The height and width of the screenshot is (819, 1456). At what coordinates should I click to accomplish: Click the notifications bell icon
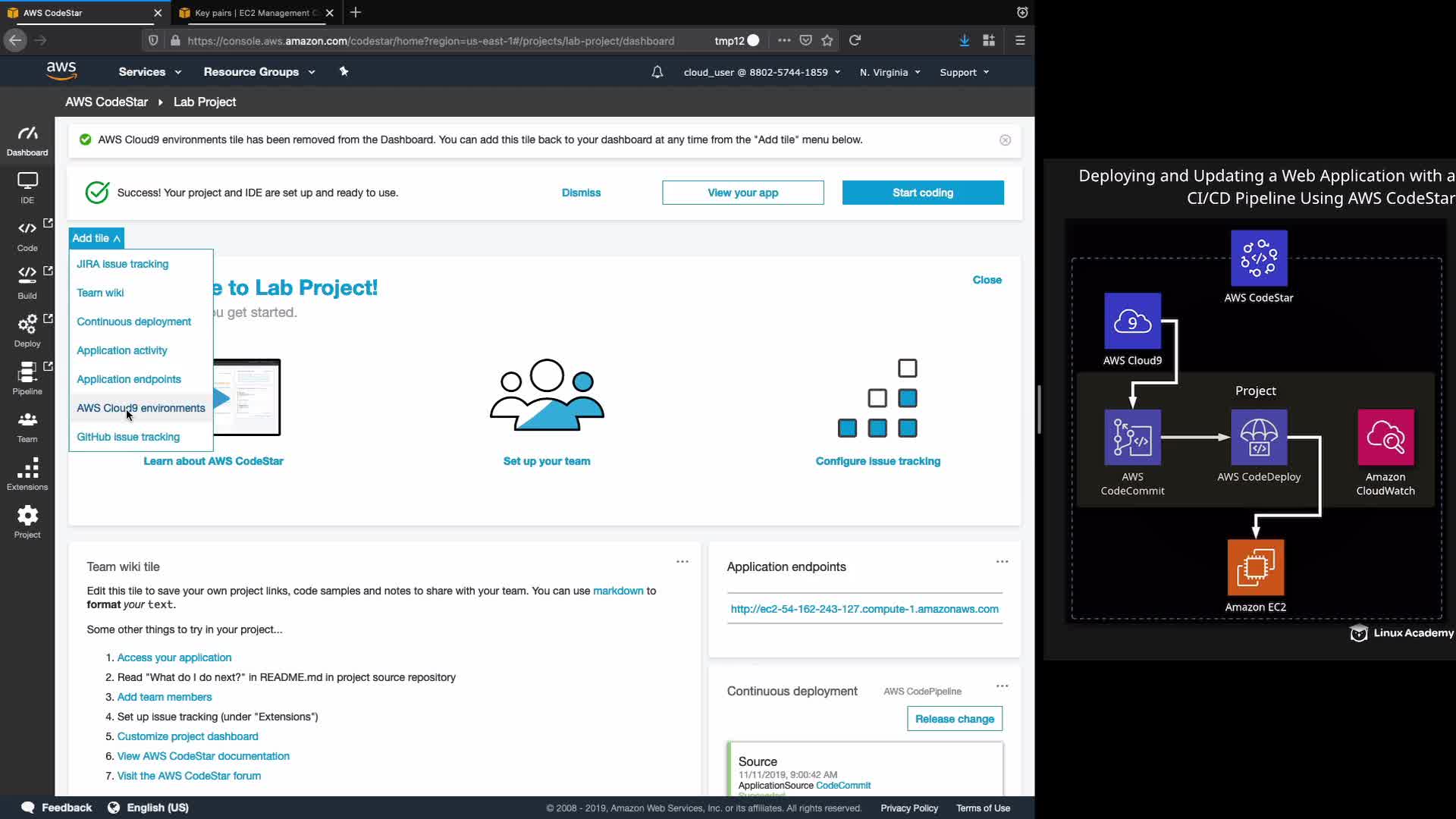coord(657,72)
